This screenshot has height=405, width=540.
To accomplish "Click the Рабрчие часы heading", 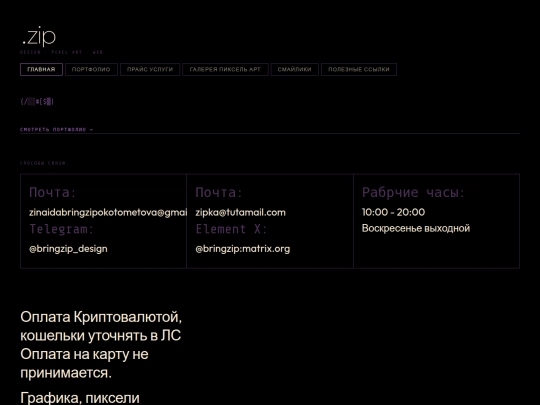I will pos(413,193).
